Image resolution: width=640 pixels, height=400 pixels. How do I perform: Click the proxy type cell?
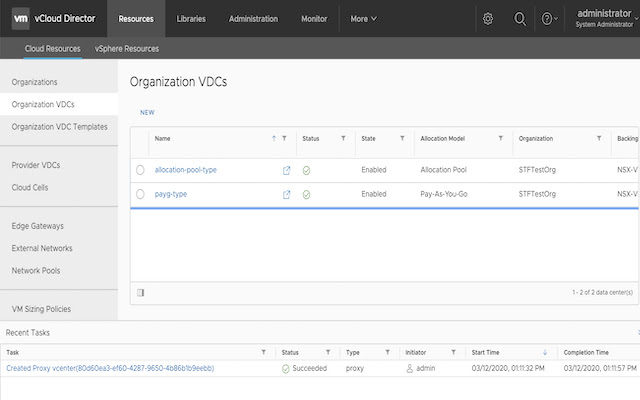click(355, 368)
